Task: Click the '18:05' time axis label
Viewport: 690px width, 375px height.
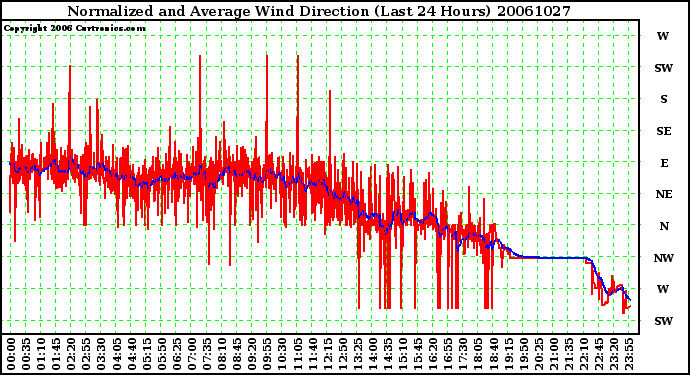Action: coord(478,354)
